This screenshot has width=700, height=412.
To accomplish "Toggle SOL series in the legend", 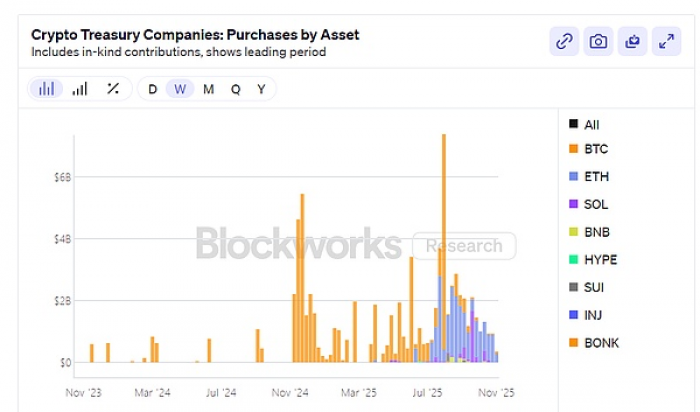I will coord(596,204).
